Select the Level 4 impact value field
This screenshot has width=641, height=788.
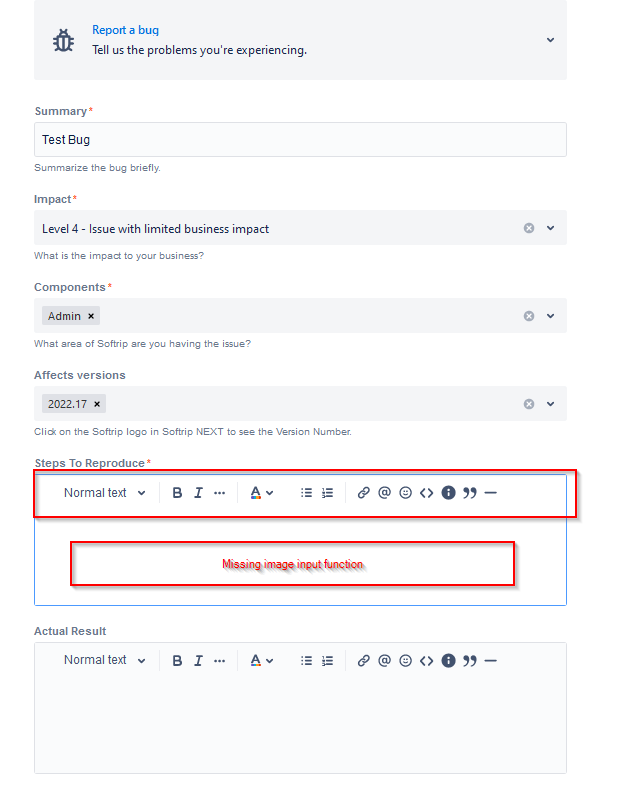click(300, 228)
